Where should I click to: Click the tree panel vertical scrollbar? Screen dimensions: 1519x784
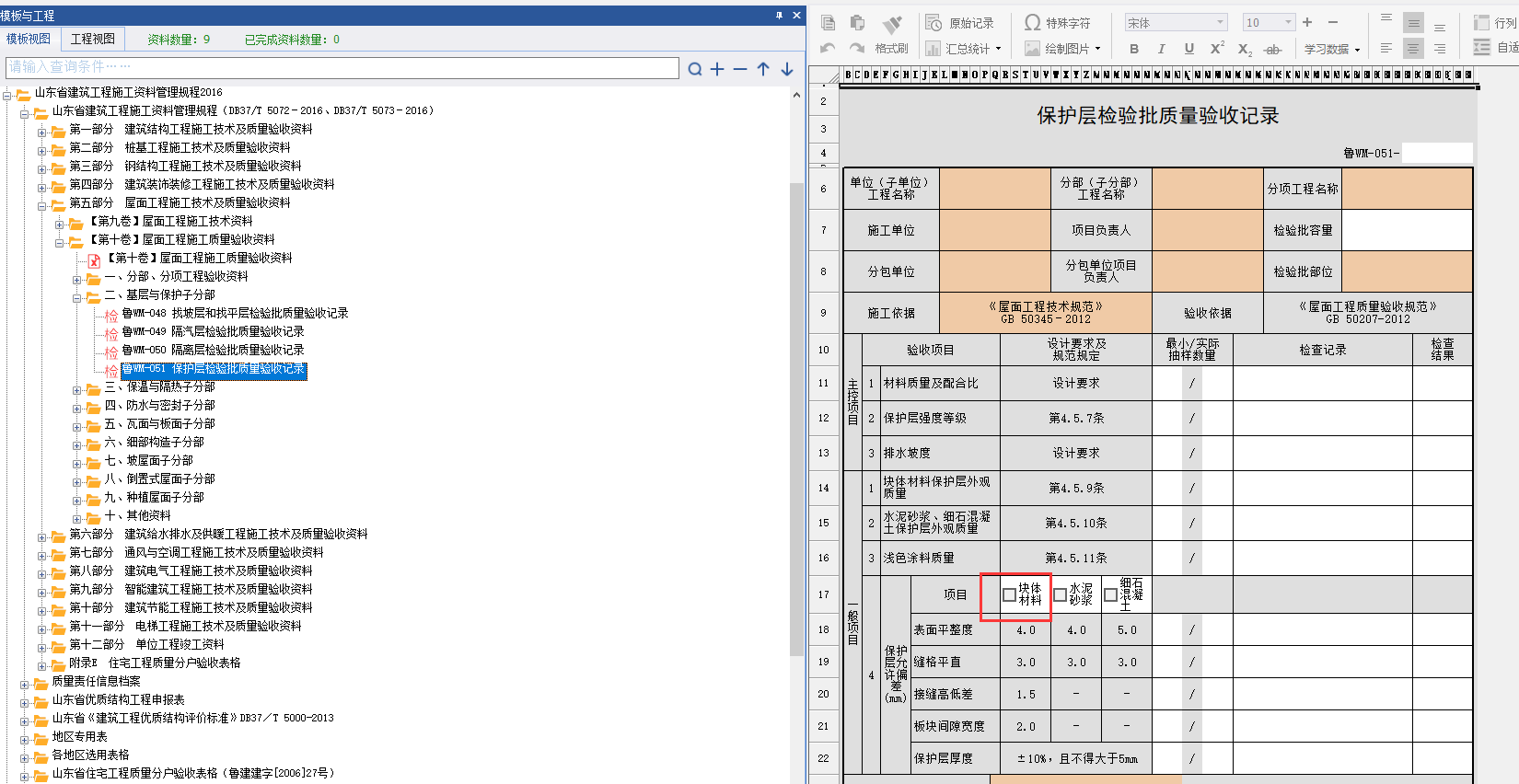click(x=796, y=419)
